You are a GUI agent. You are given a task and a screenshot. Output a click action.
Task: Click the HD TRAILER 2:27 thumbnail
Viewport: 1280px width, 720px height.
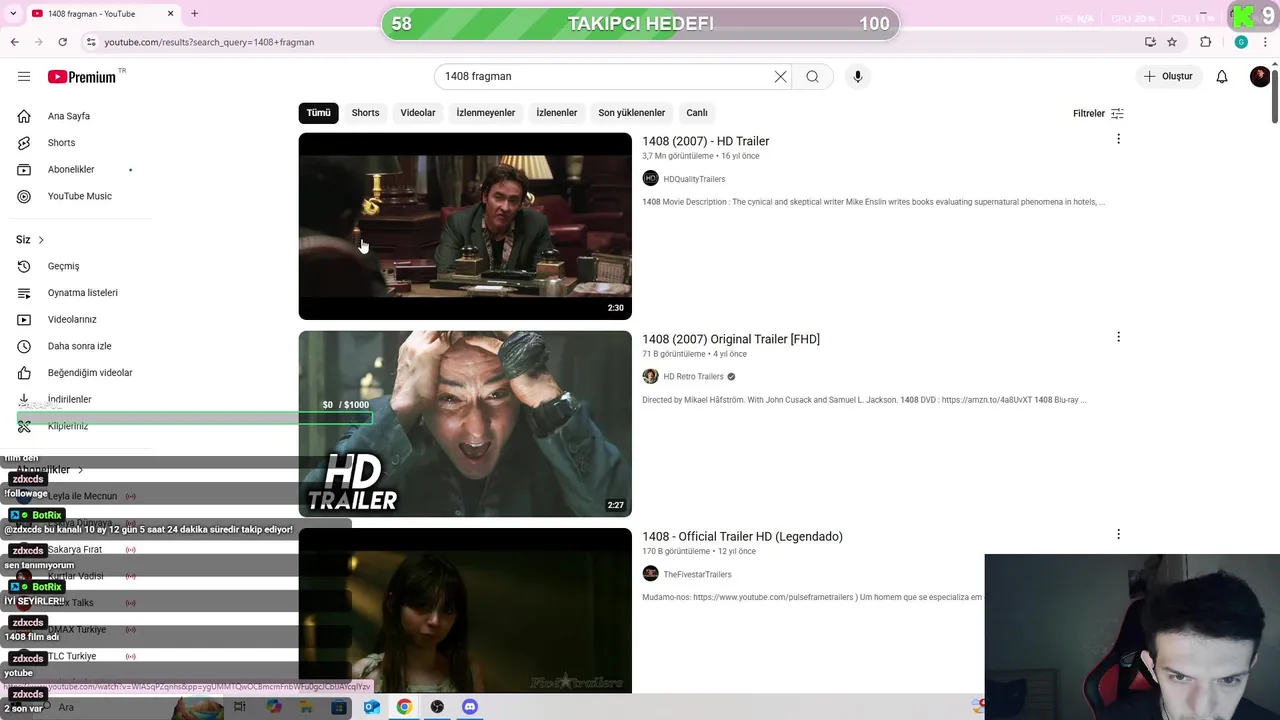[465, 424]
